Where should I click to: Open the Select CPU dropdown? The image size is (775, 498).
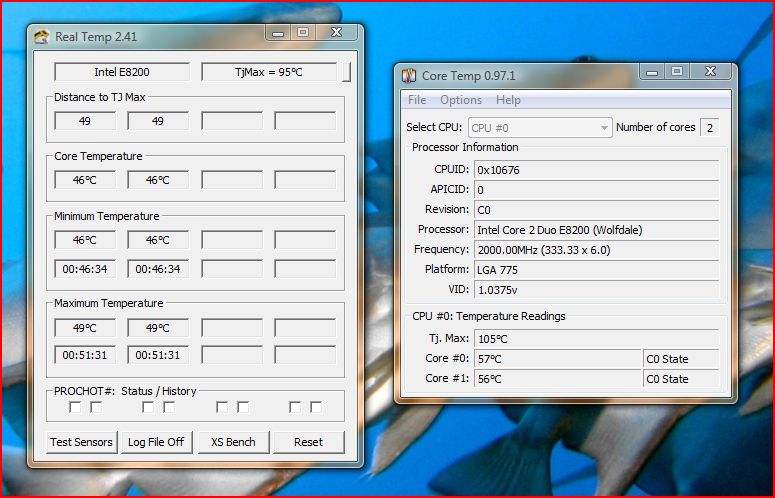540,128
